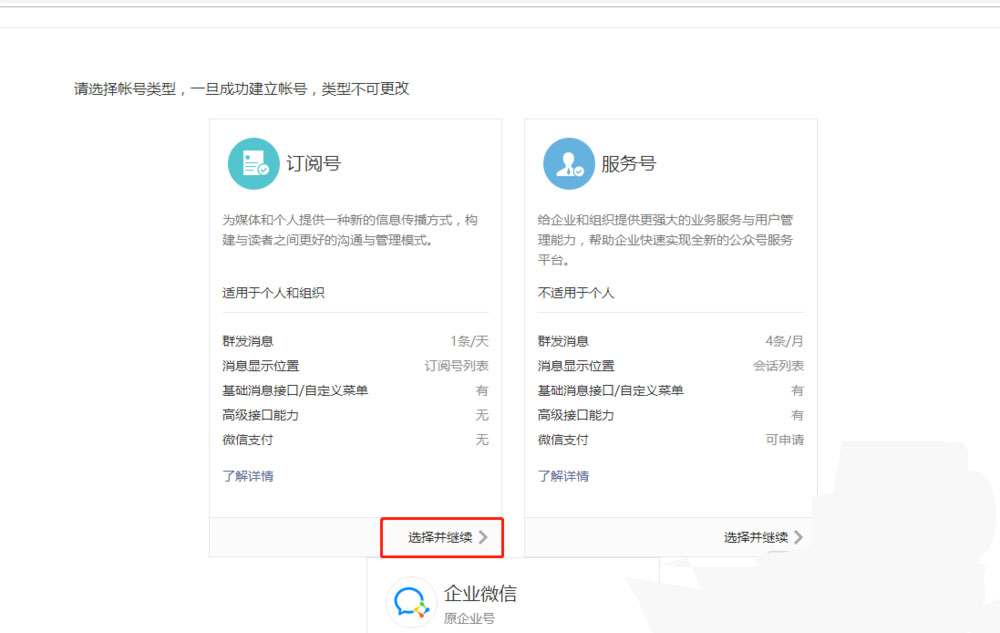Expand the chevron after 选择并继续 under 订阅号
This screenshot has width=1000, height=633.
(x=485, y=537)
